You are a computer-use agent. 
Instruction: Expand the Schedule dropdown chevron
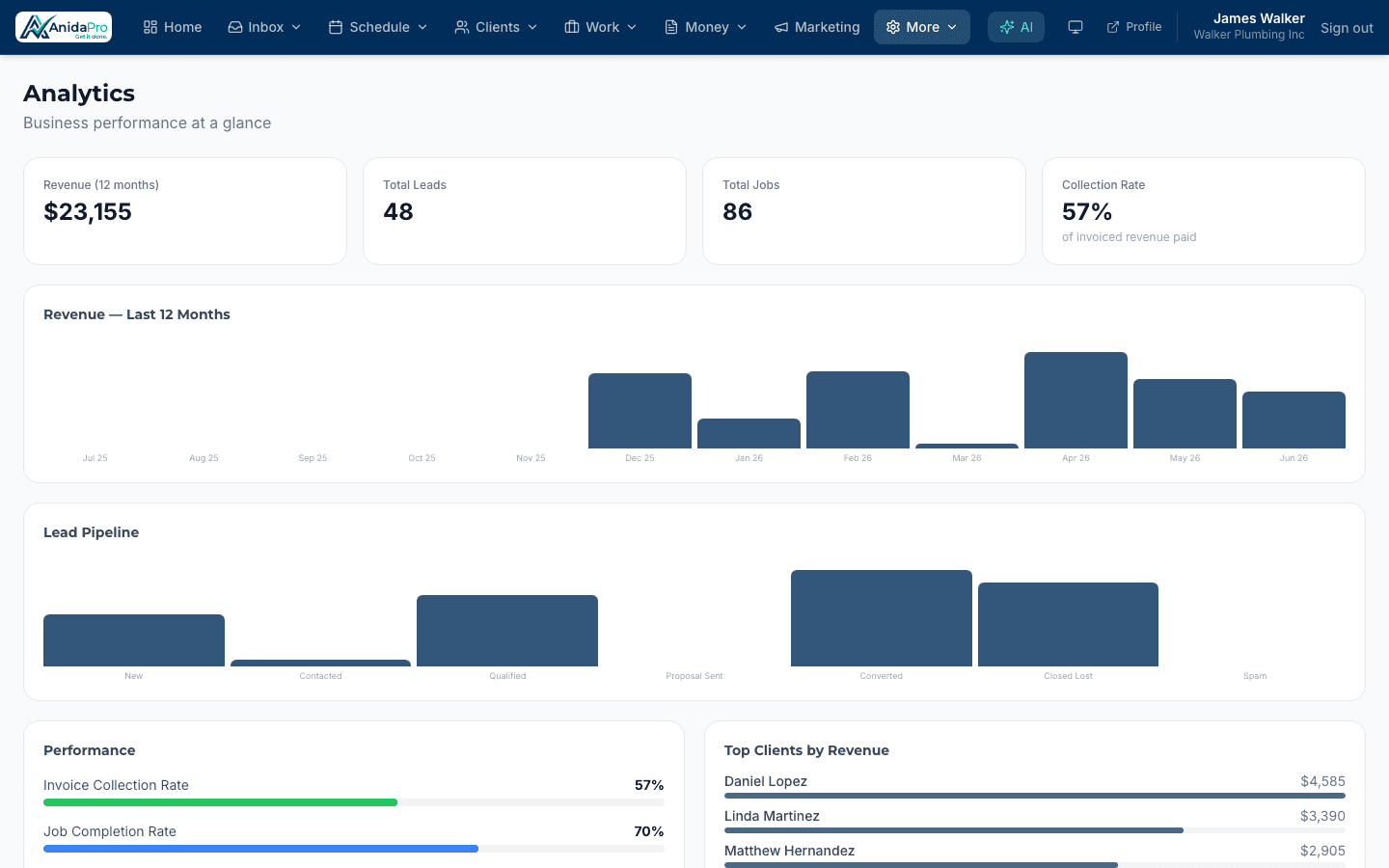click(422, 27)
